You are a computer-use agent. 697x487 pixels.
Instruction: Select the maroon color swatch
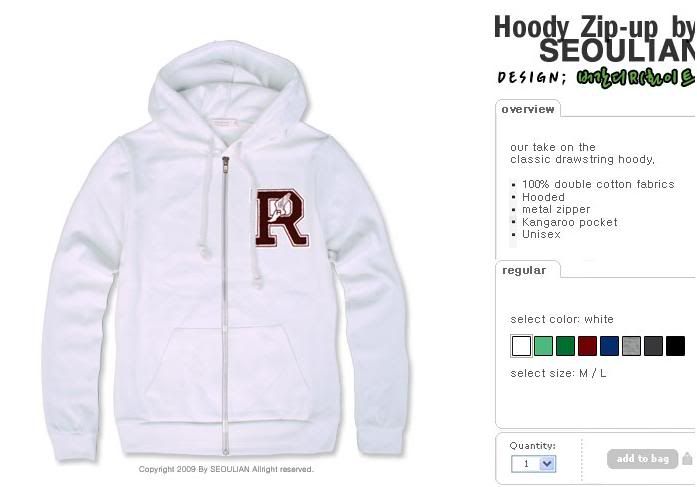coord(587,346)
